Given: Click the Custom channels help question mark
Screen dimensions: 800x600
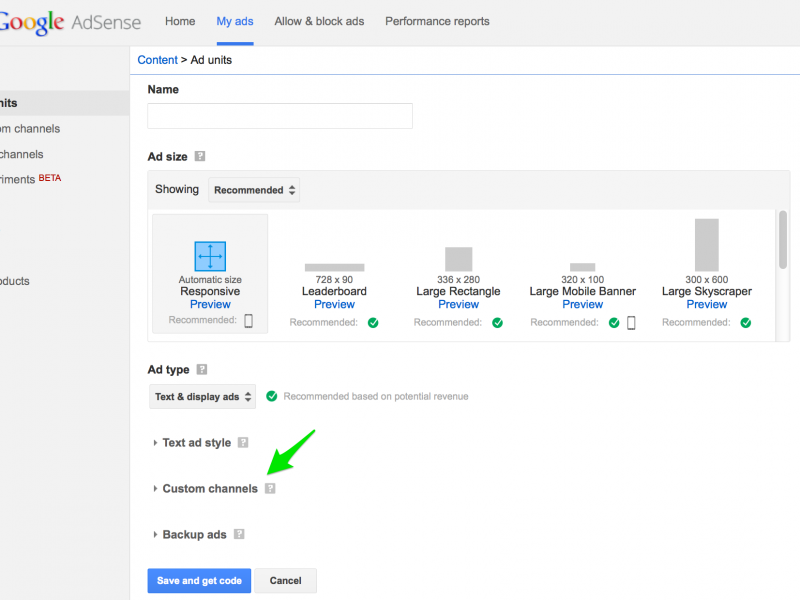Looking at the screenshot, I should [x=270, y=489].
